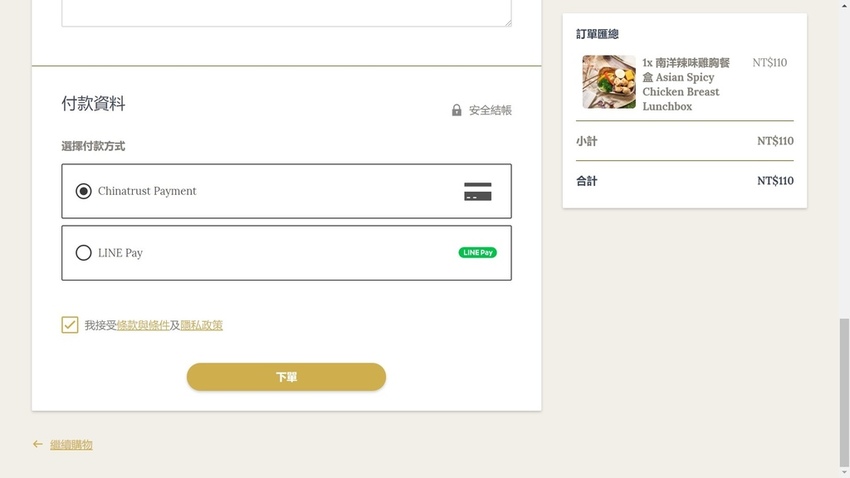Click the green LINE Pay logo
The image size is (850, 478).
pyautogui.click(x=478, y=253)
